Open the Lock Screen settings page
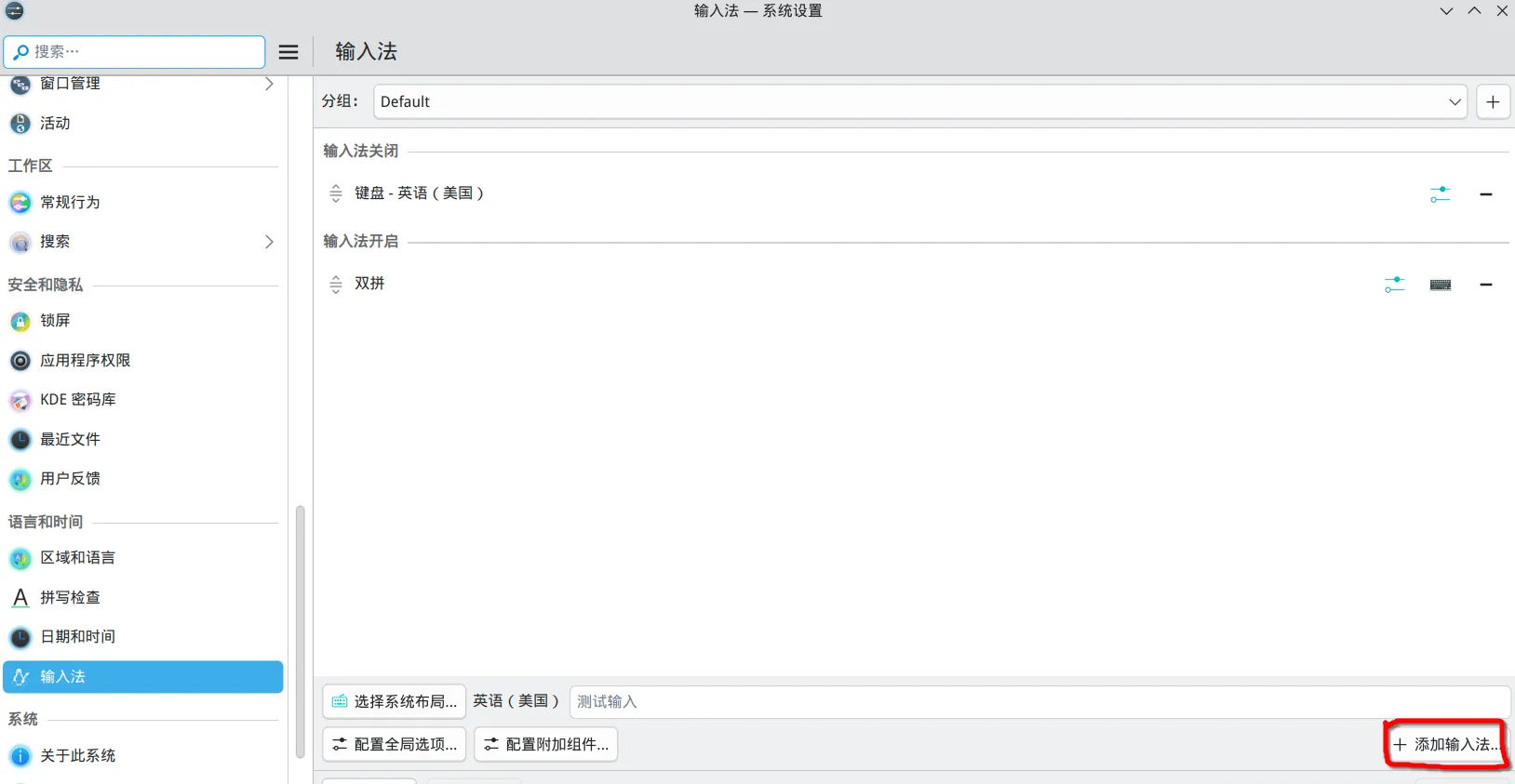Viewport: 1515px width, 784px height. 56,321
